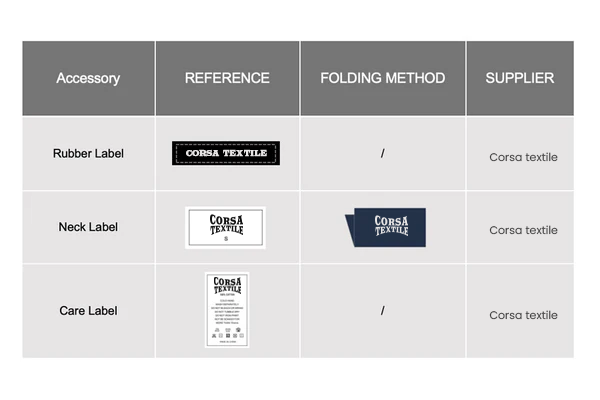Click the Corsa Textile logo atop the Care Label

tap(227, 285)
